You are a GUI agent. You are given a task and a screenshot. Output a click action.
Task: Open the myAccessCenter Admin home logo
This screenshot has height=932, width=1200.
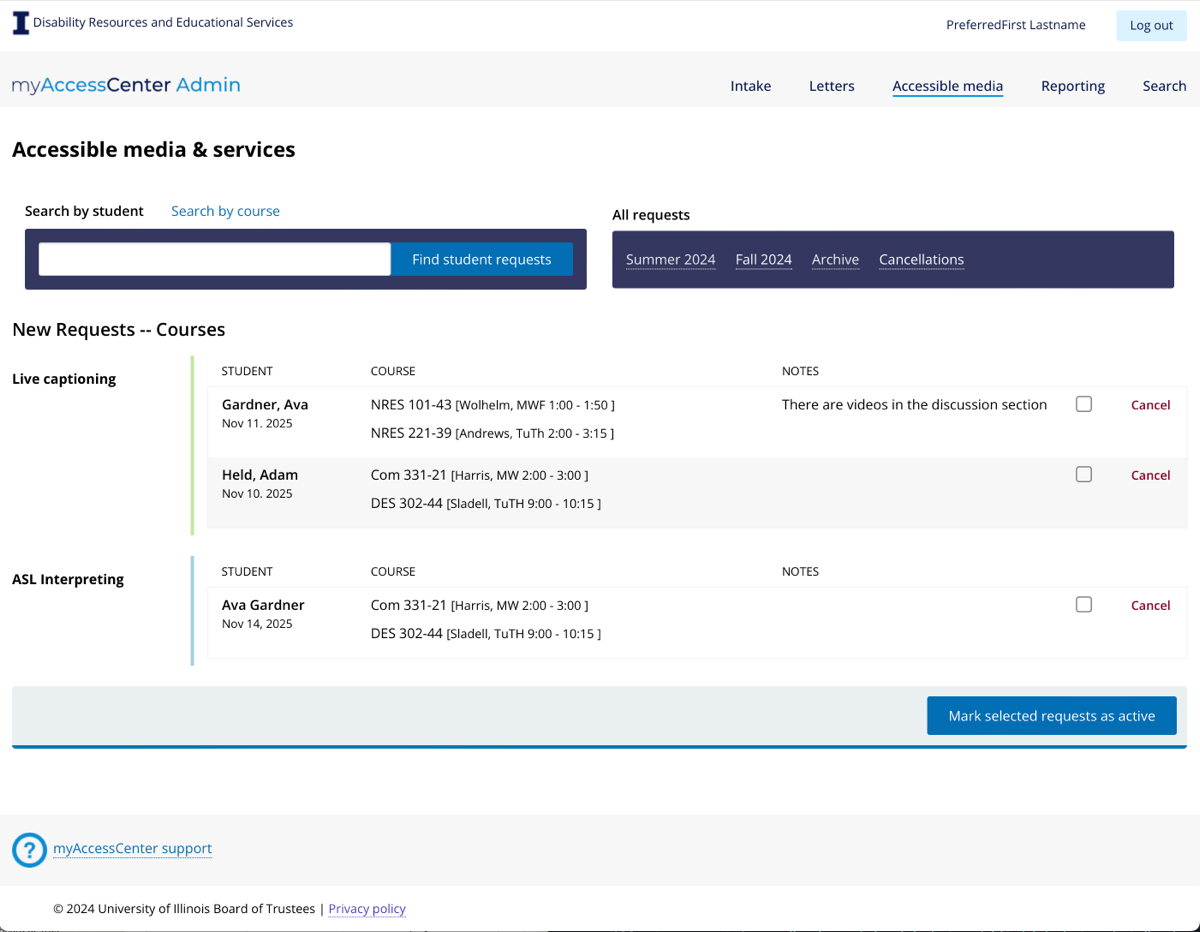click(126, 85)
